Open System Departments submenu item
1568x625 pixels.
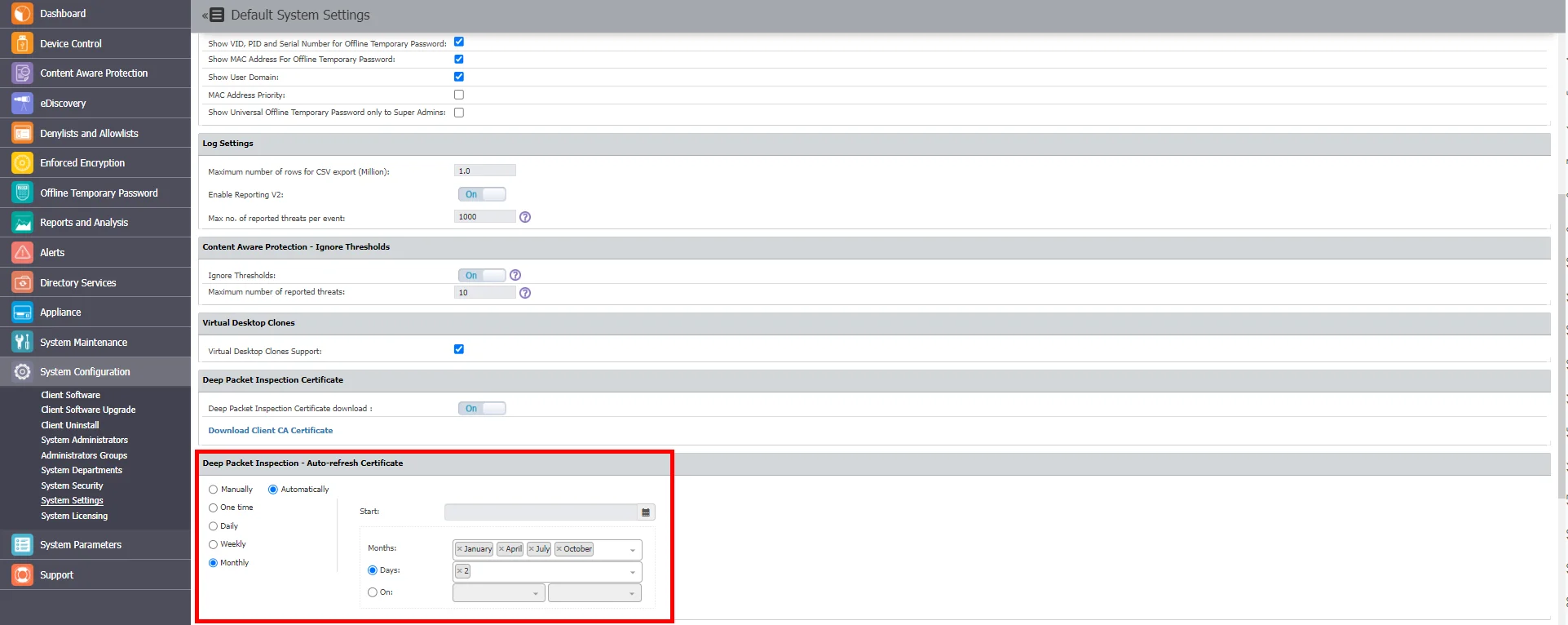[x=82, y=470]
